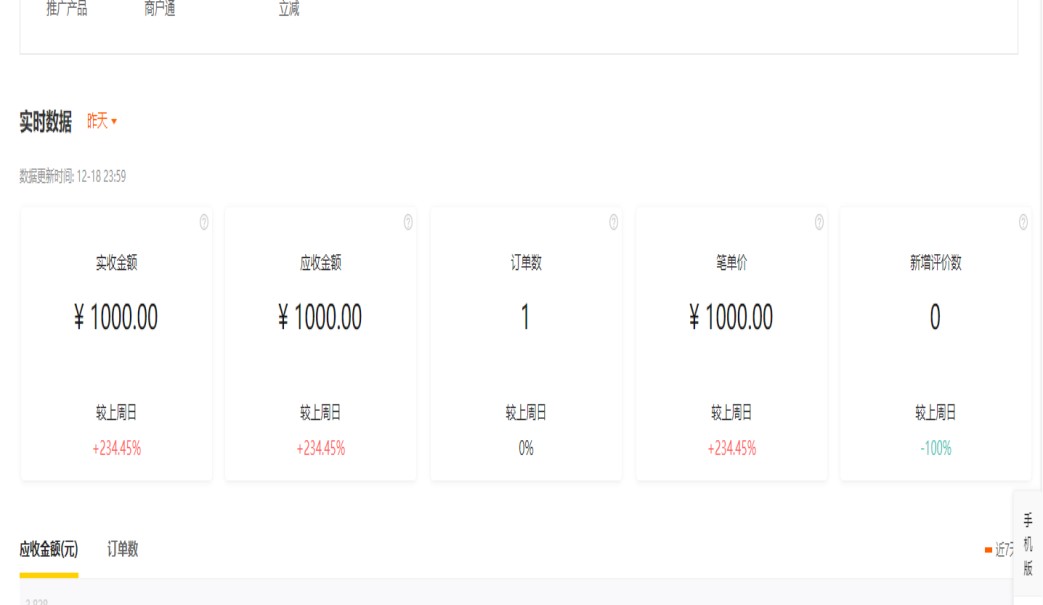This screenshot has width=1043, height=605.
Task: Select the 推广产品 label
Action: [67, 10]
